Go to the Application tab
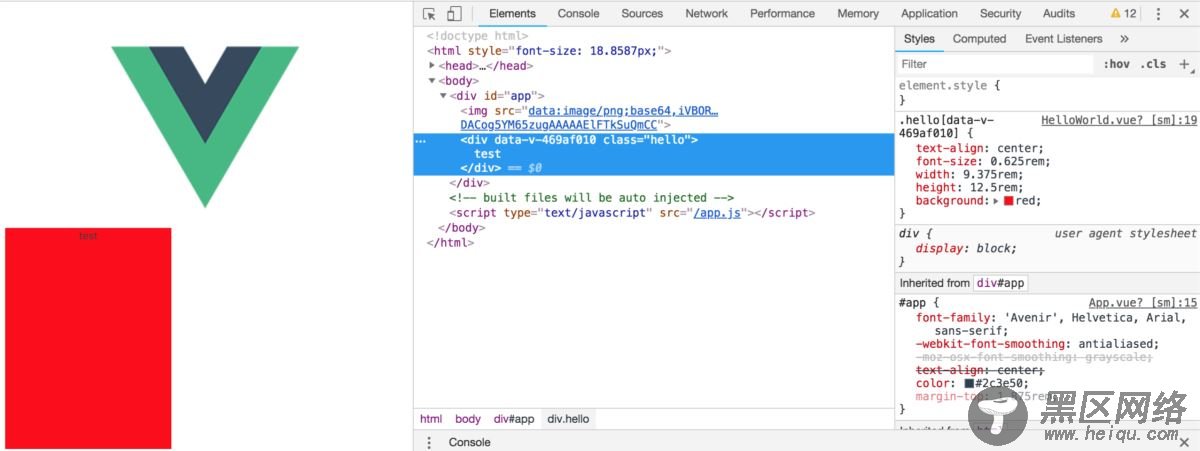This screenshot has height=451, width=1200. 929,14
